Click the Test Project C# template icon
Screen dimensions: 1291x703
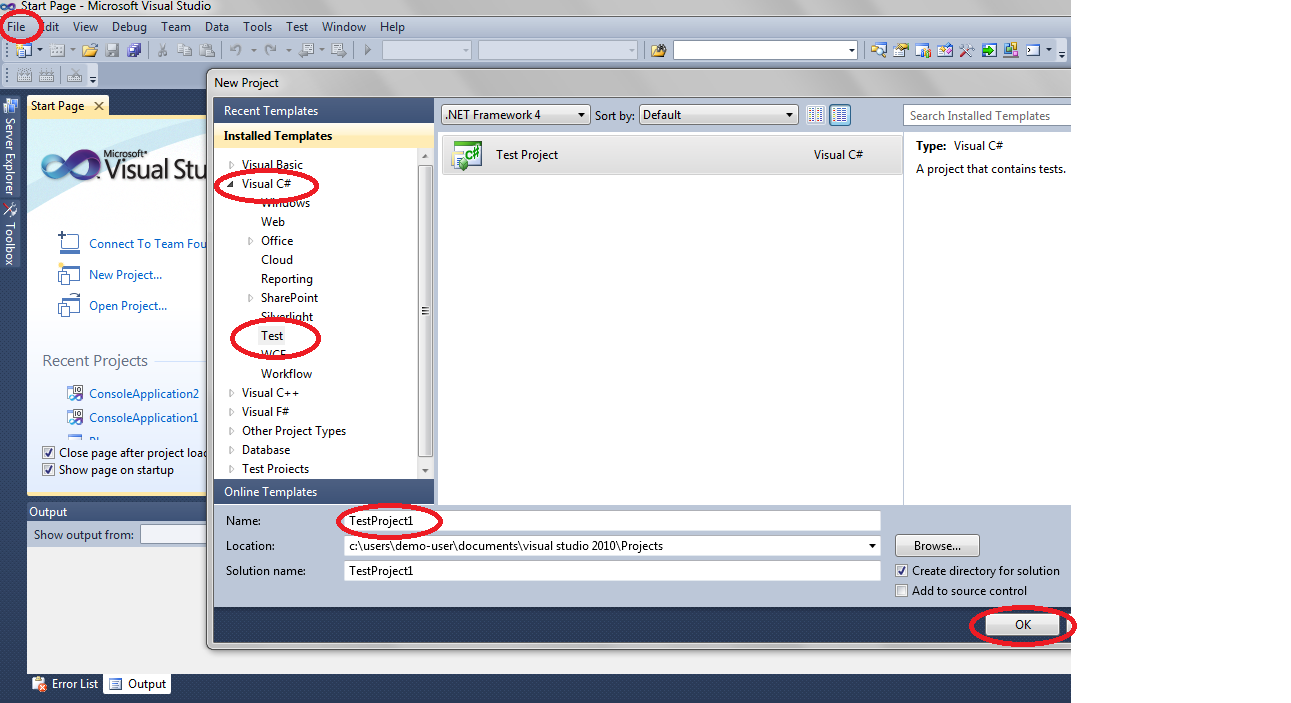[x=467, y=155]
